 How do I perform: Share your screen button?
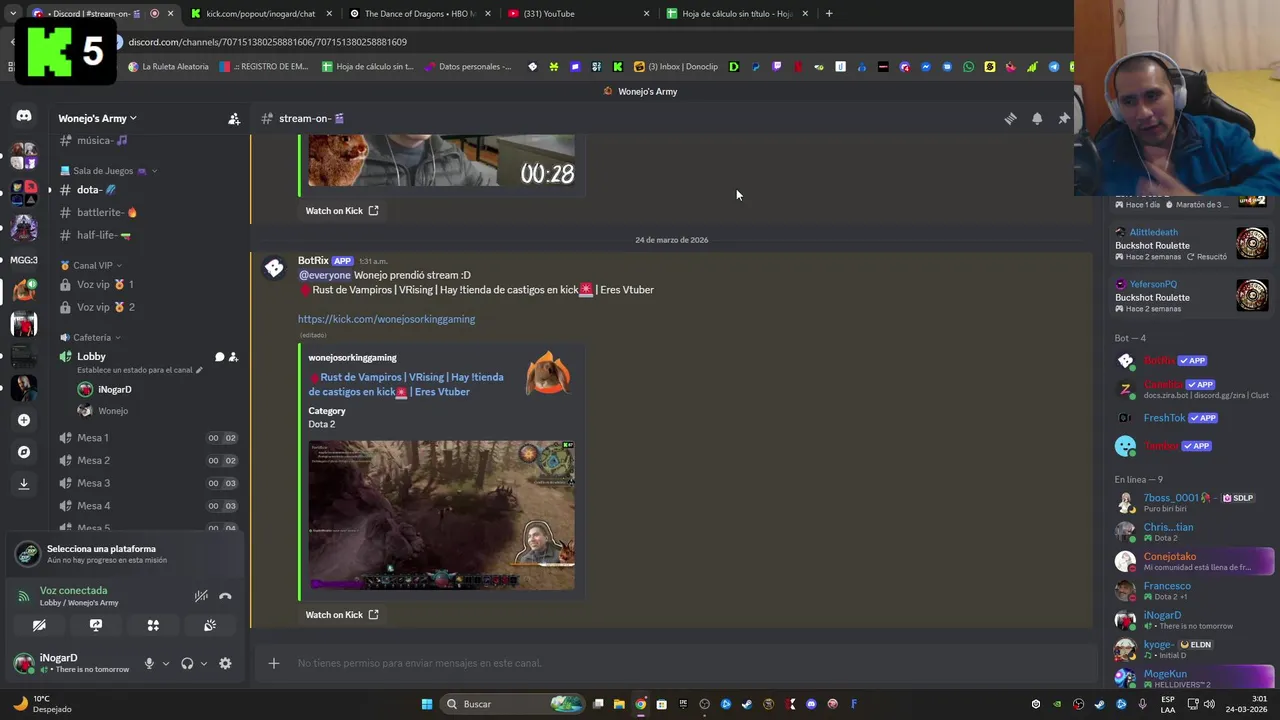(x=96, y=625)
